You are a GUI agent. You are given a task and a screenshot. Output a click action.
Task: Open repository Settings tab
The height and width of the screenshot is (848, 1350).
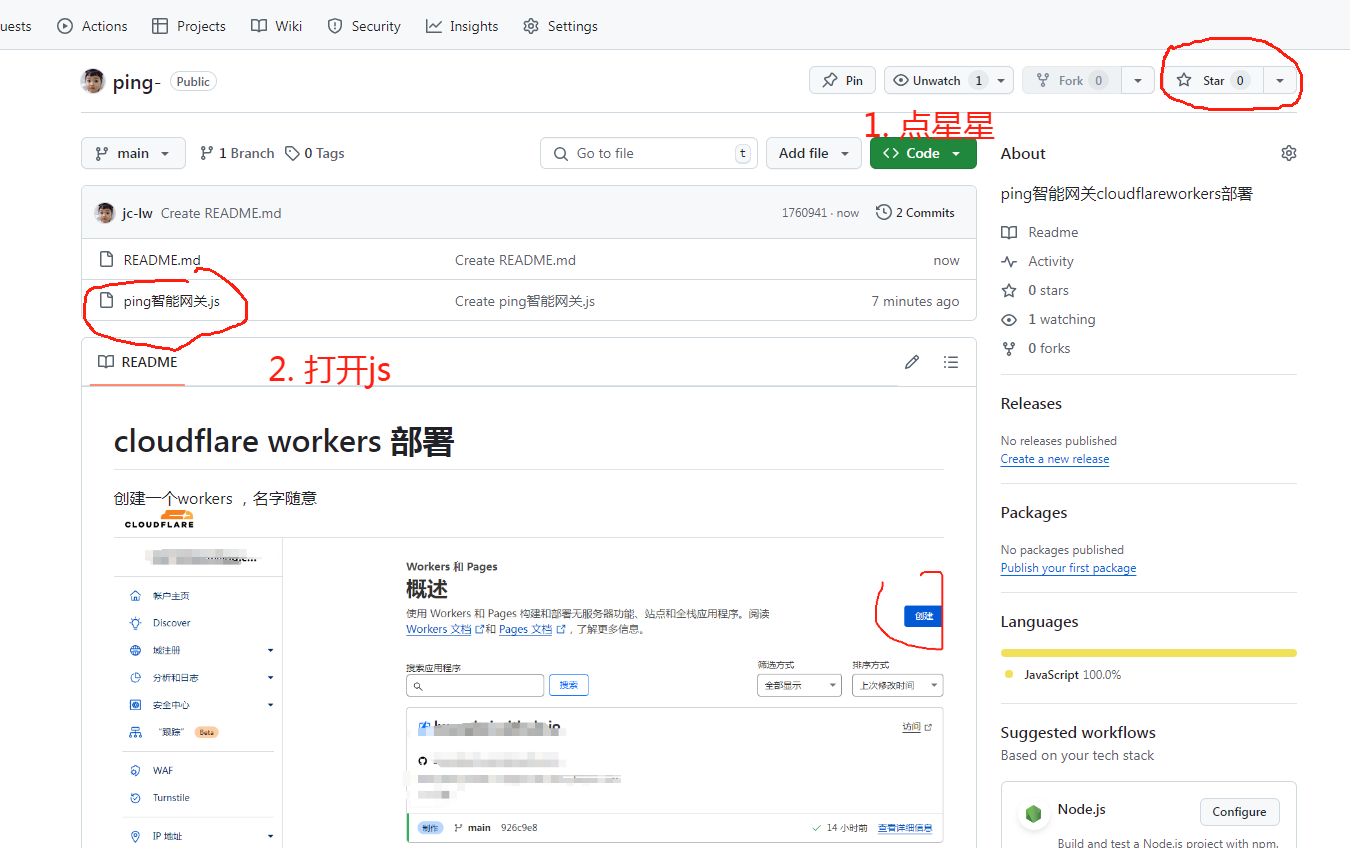tap(560, 26)
